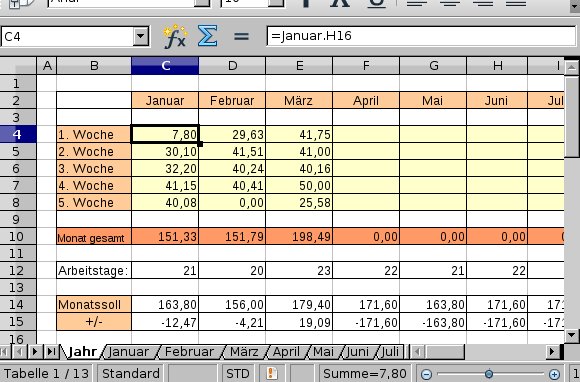The height and width of the screenshot is (382, 580).
Task: Expand the font size dropdown
Action: [275, 3]
